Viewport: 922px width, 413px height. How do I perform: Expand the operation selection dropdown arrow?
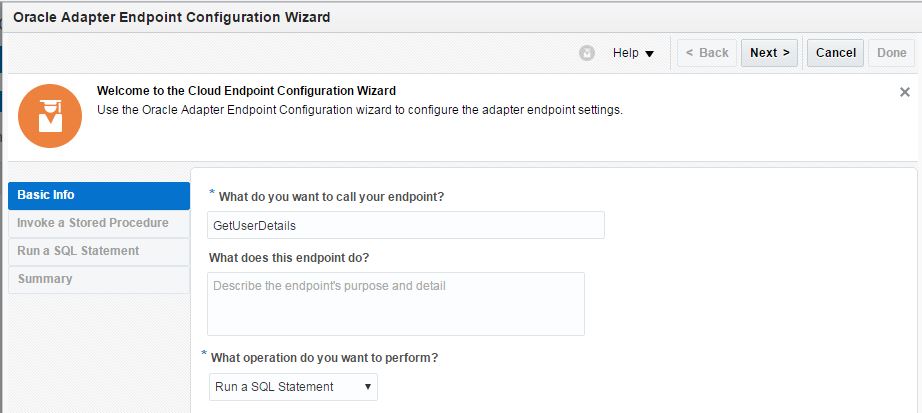coord(367,386)
